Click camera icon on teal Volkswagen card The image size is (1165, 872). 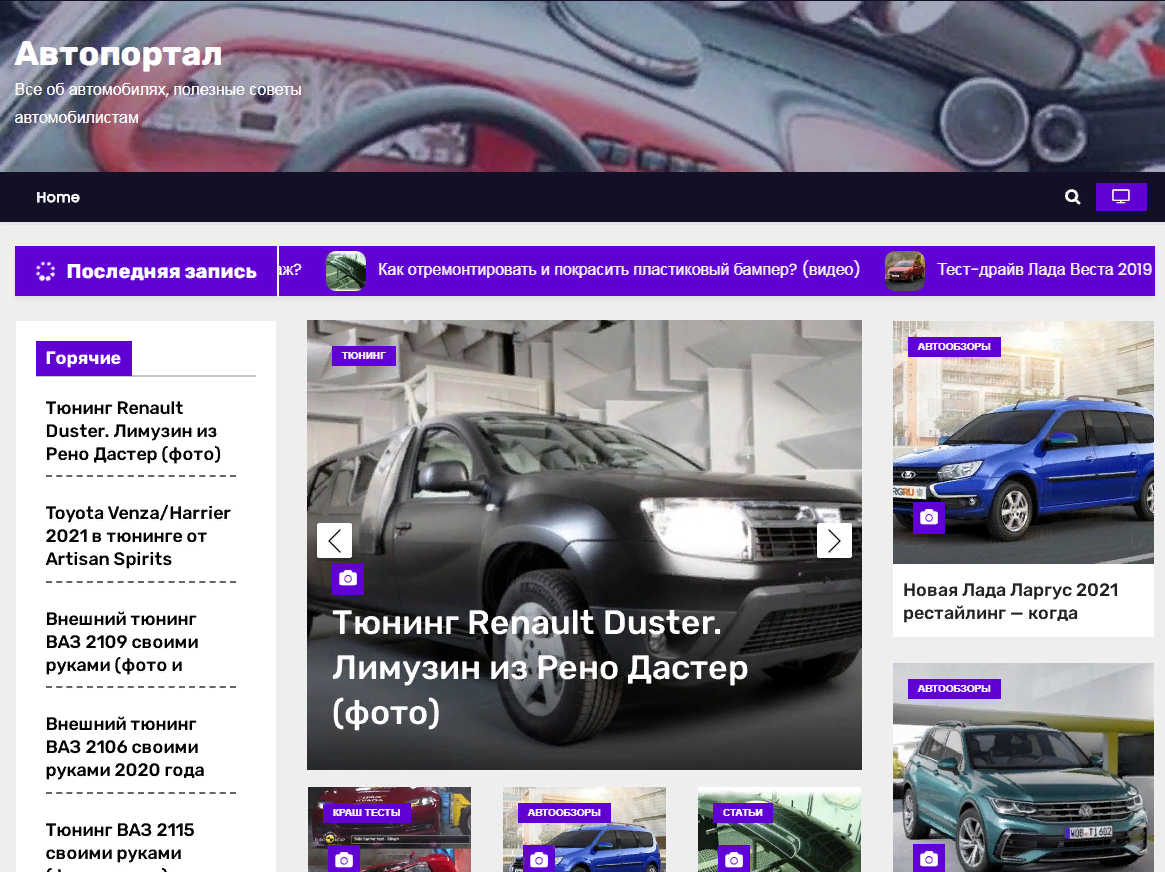pos(929,859)
